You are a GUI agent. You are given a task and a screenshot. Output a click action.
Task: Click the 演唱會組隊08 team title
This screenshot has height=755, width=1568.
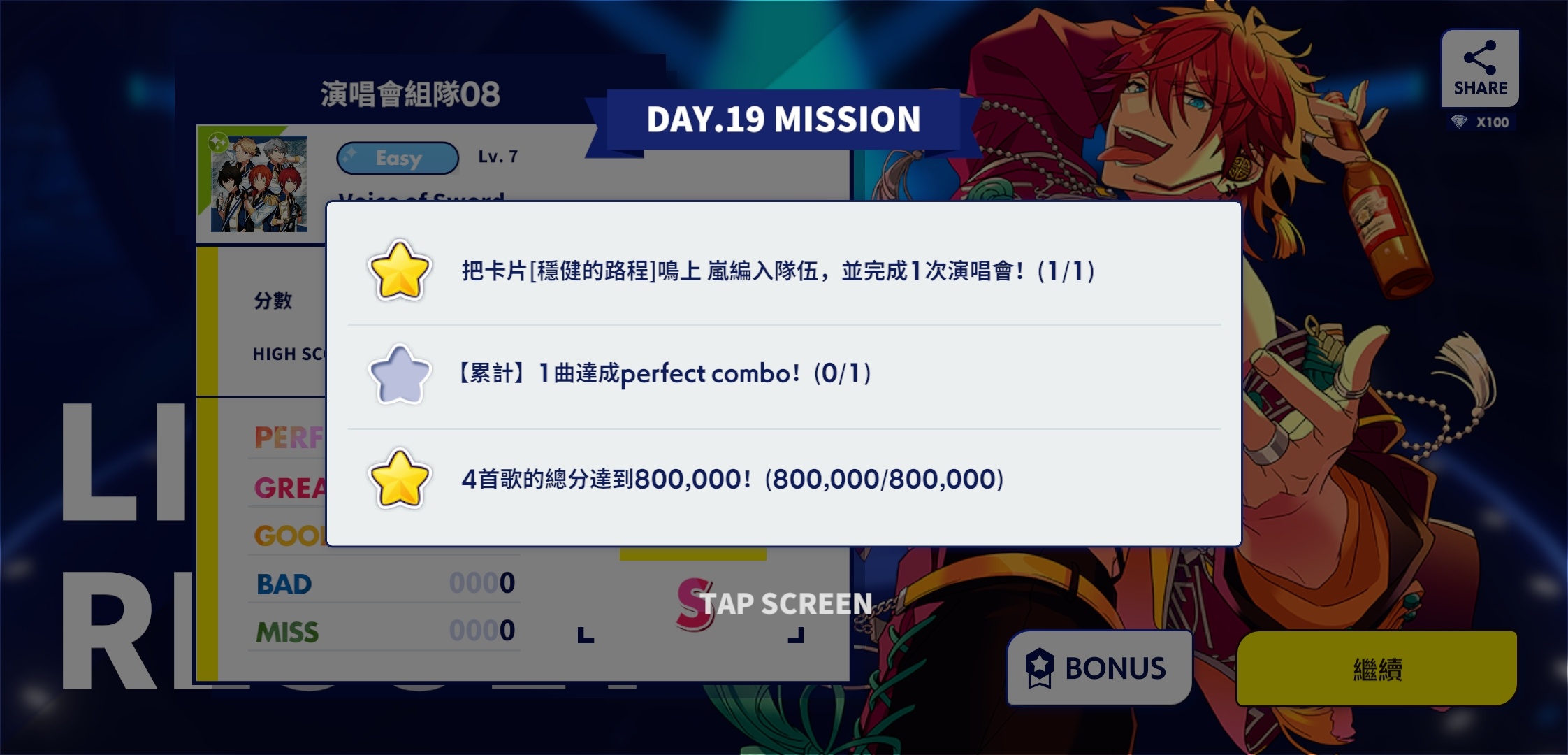pos(411,94)
